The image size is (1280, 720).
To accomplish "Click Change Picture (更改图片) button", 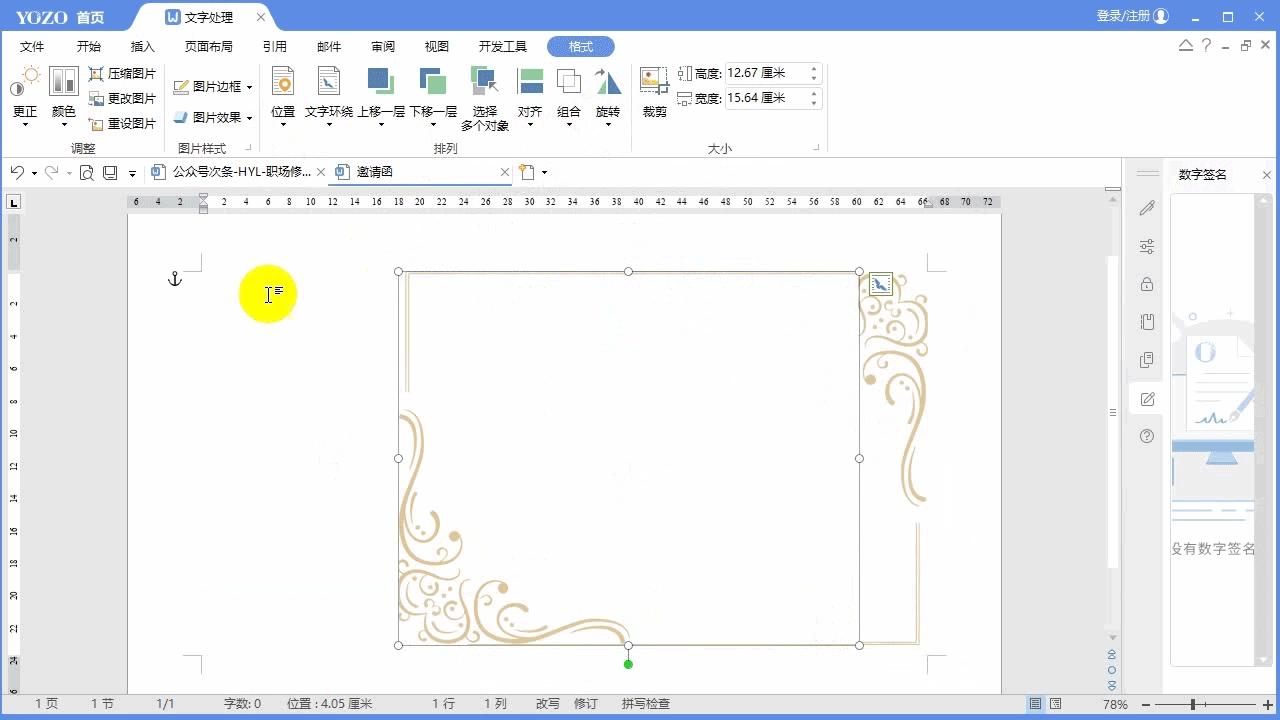I will [x=122, y=99].
